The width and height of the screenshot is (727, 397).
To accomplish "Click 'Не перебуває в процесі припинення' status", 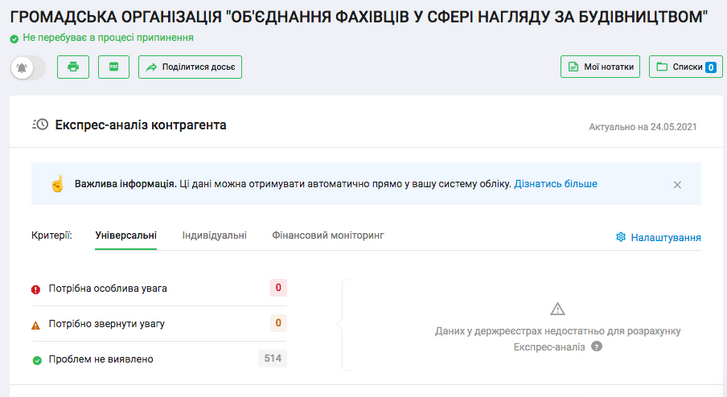I will pos(108,38).
